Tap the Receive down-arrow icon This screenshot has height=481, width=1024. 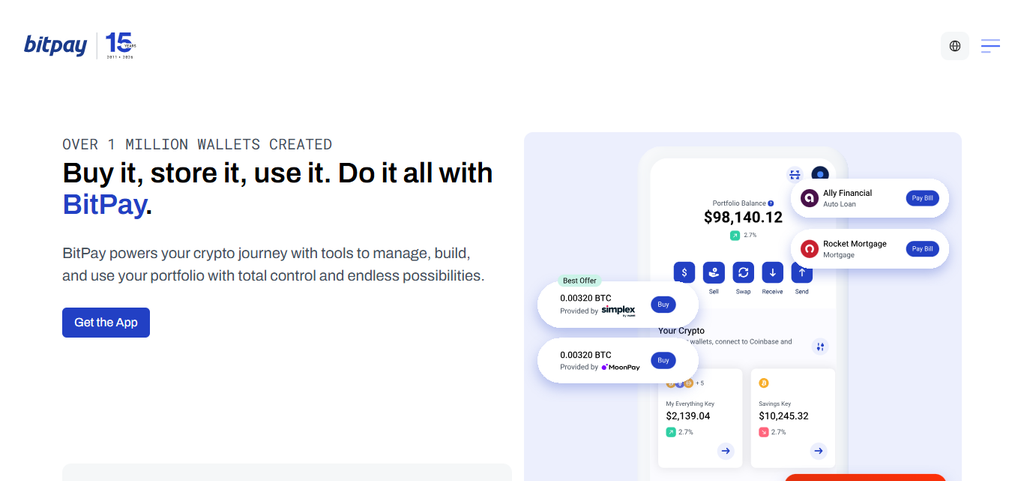click(773, 272)
